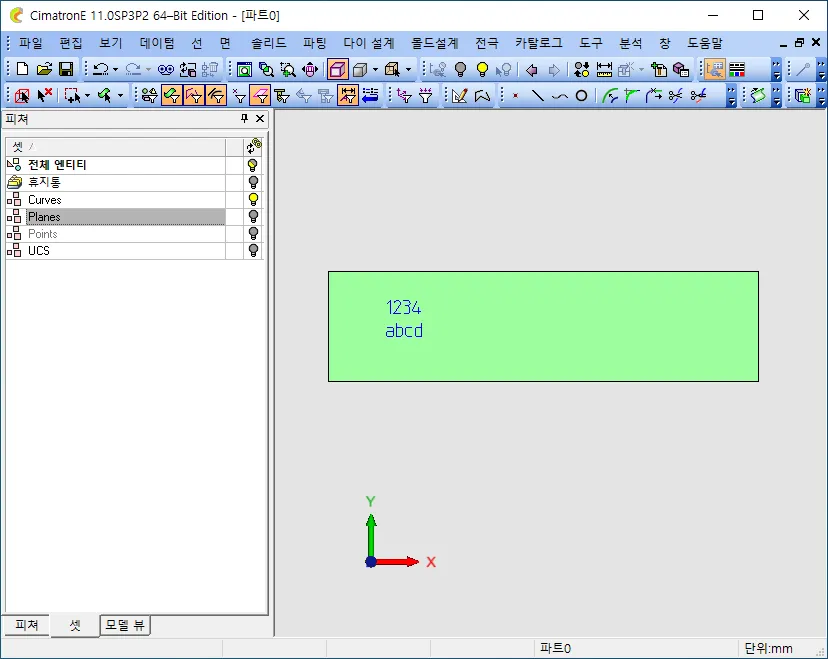828x659 pixels.
Task: Pin the 피쳐 panel with pushpin
Action: 244,118
